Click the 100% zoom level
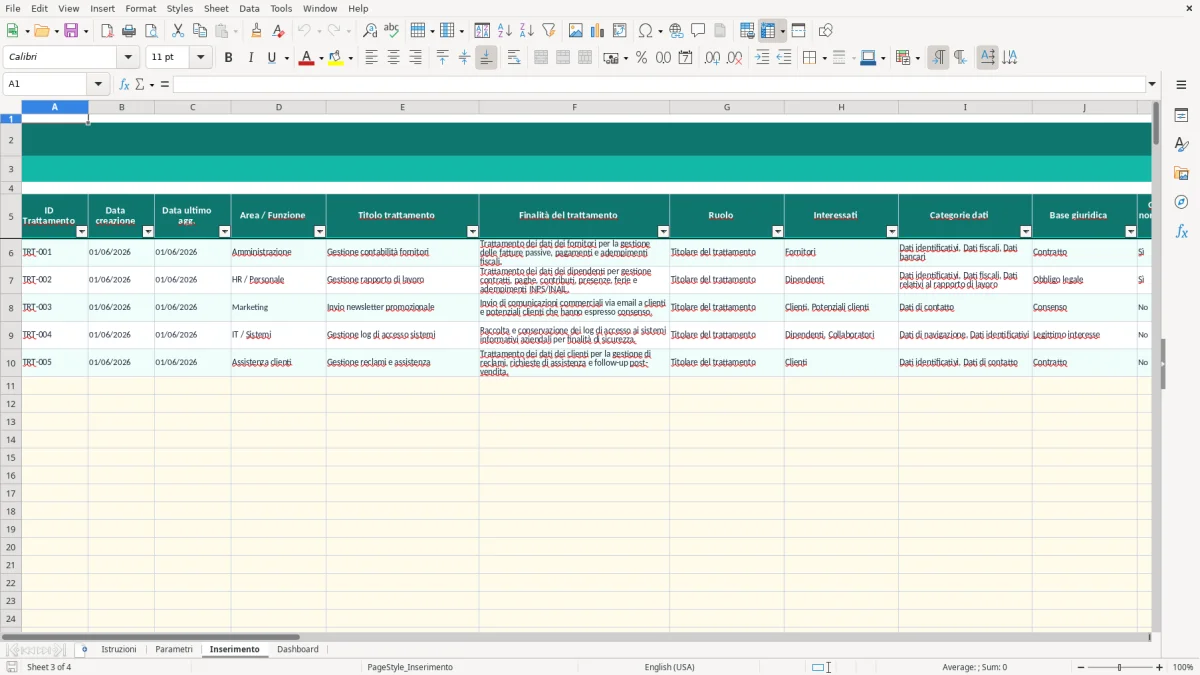The image size is (1200, 675). [1183, 667]
